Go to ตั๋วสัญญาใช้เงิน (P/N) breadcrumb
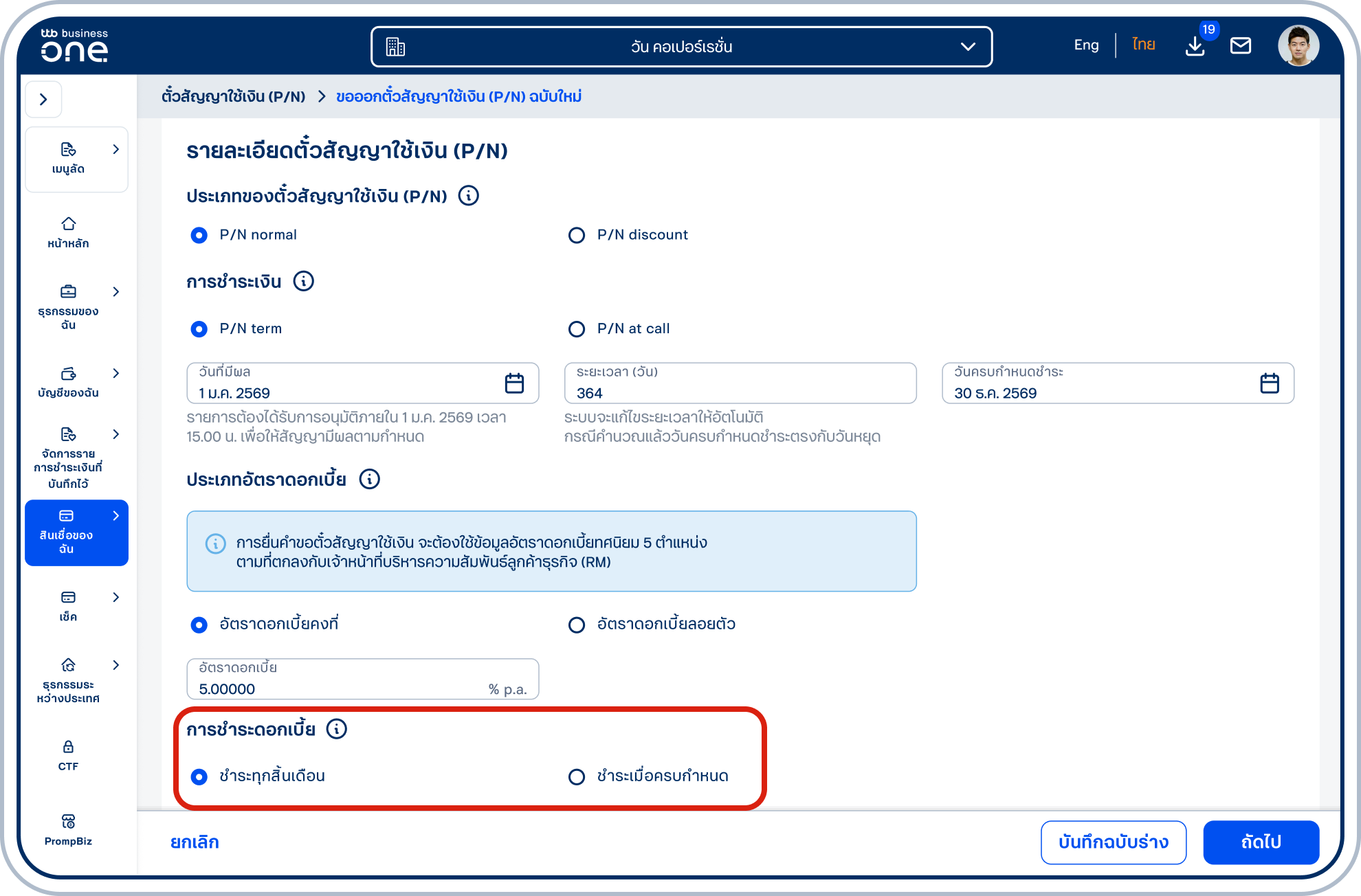1361x896 pixels. [x=233, y=97]
